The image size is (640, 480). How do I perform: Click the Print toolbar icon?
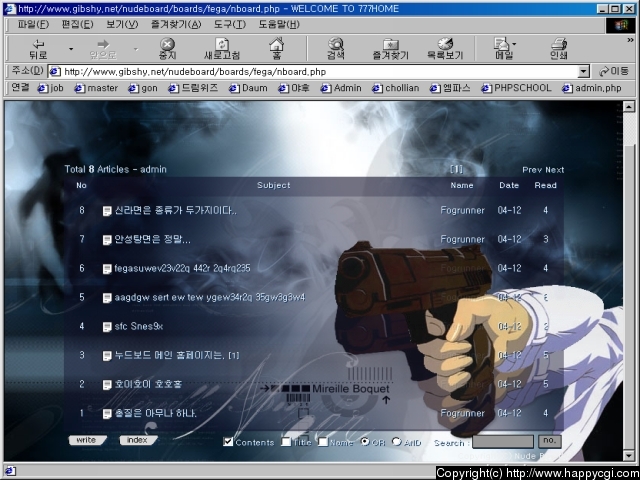pos(559,44)
